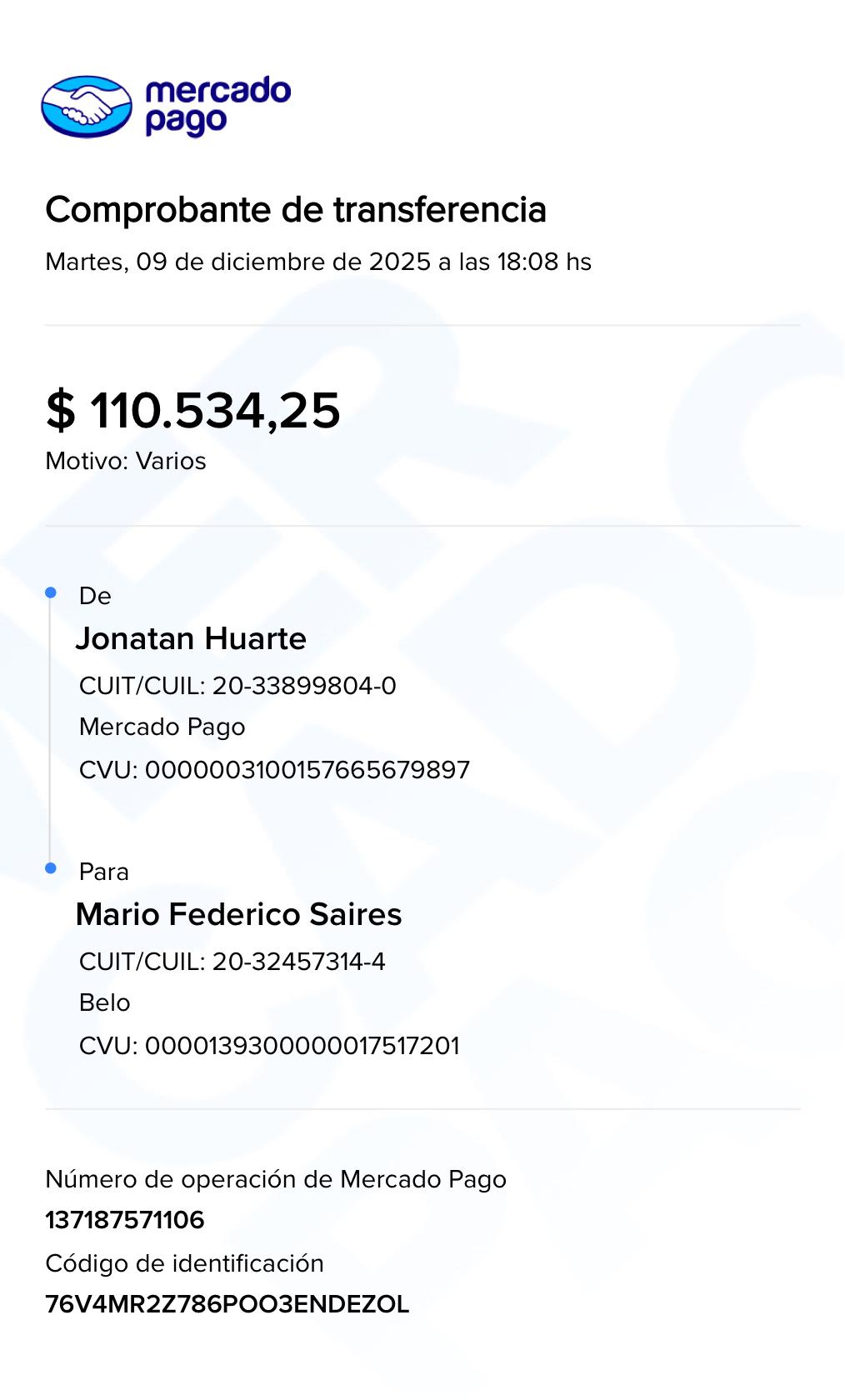Click the 'Código de identificación' label

click(x=184, y=1263)
